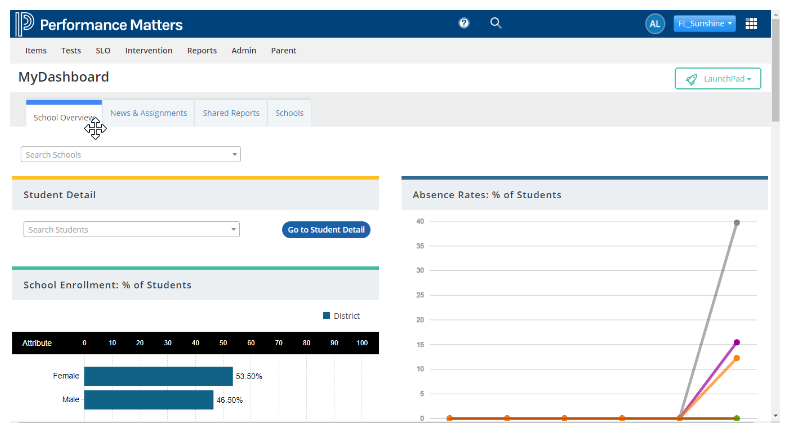Click the Performance Matters logo icon
The height and width of the screenshot is (437, 796).
point(26,23)
